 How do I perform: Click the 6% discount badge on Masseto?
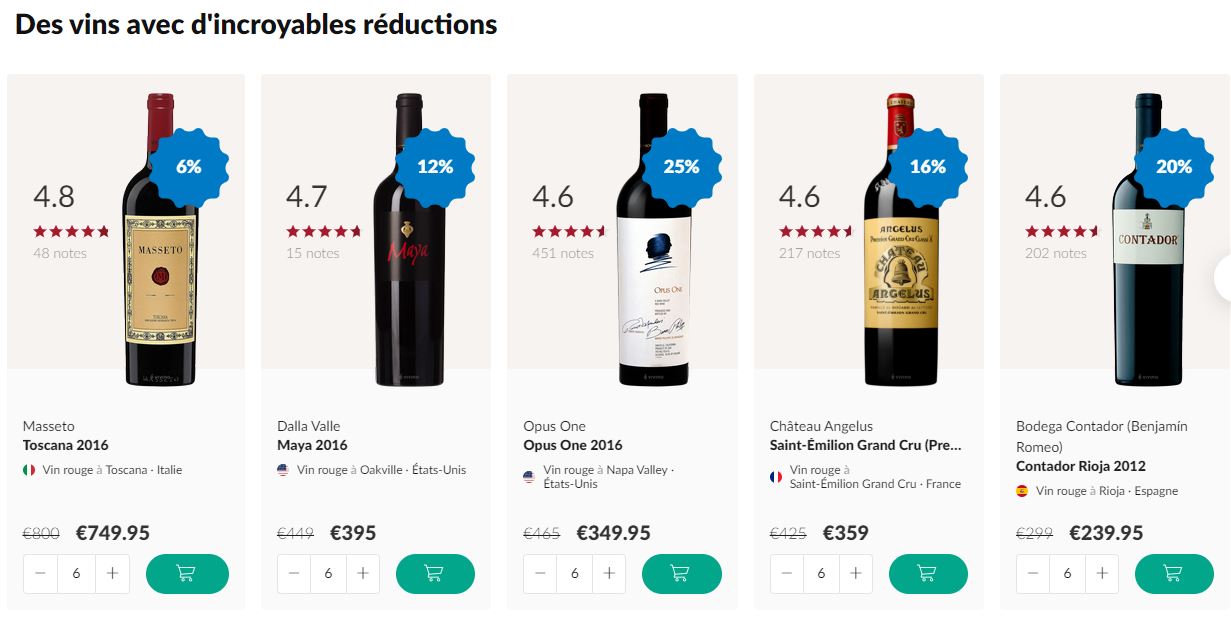click(x=188, y=167)
